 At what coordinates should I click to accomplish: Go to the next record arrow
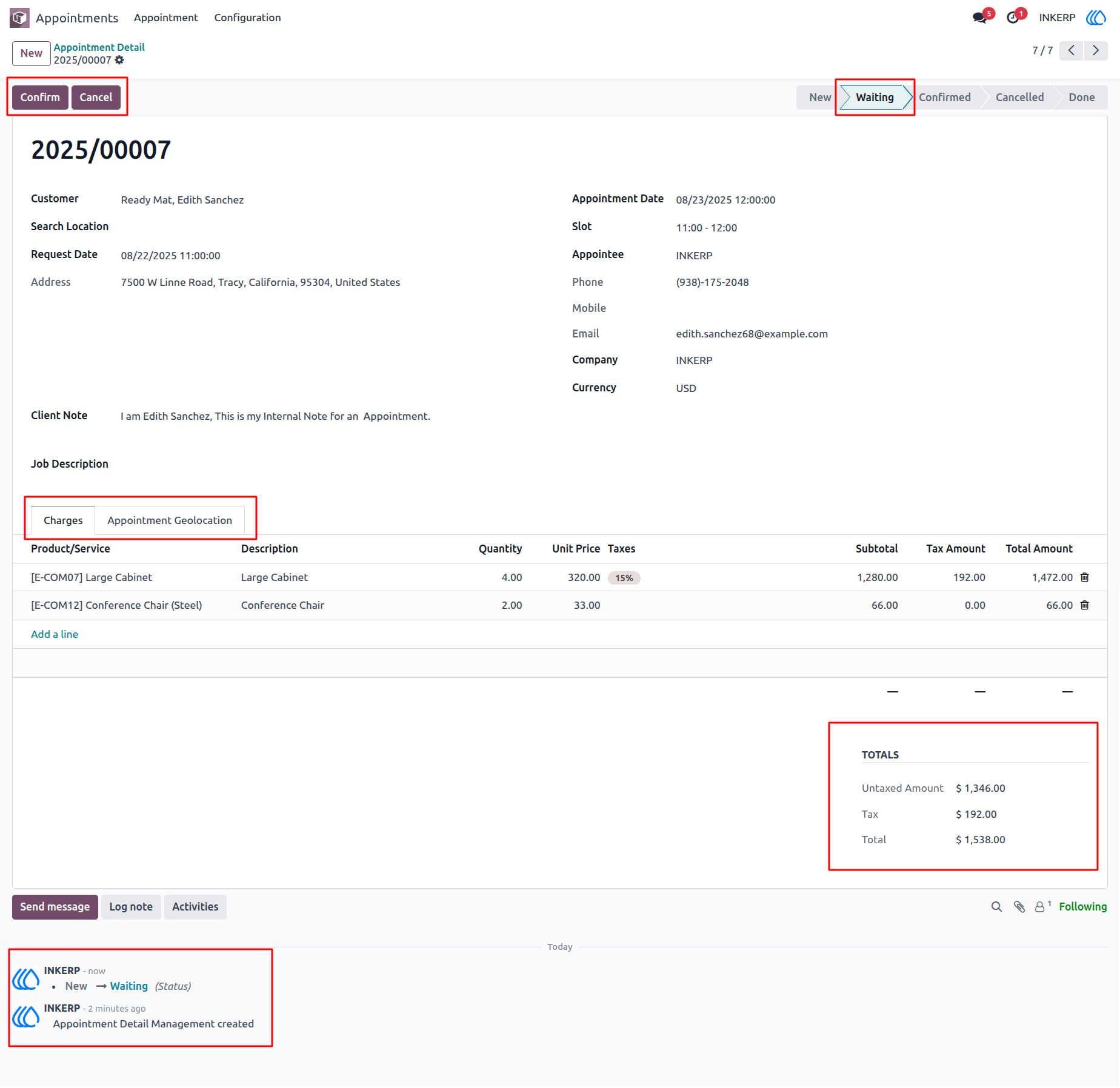[x=1096, y=50]
